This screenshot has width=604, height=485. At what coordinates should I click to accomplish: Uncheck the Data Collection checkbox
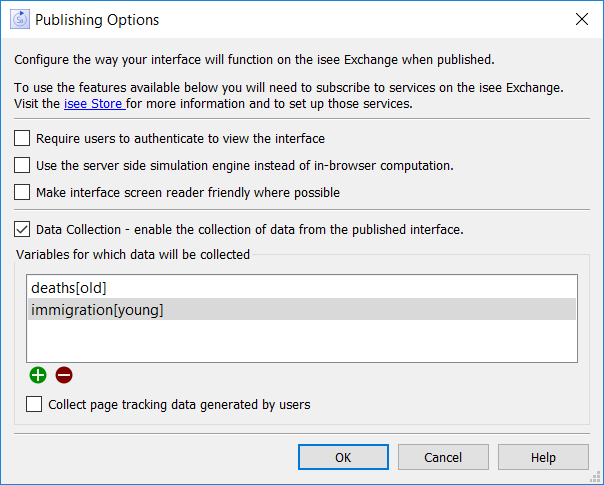click(22, 229)
